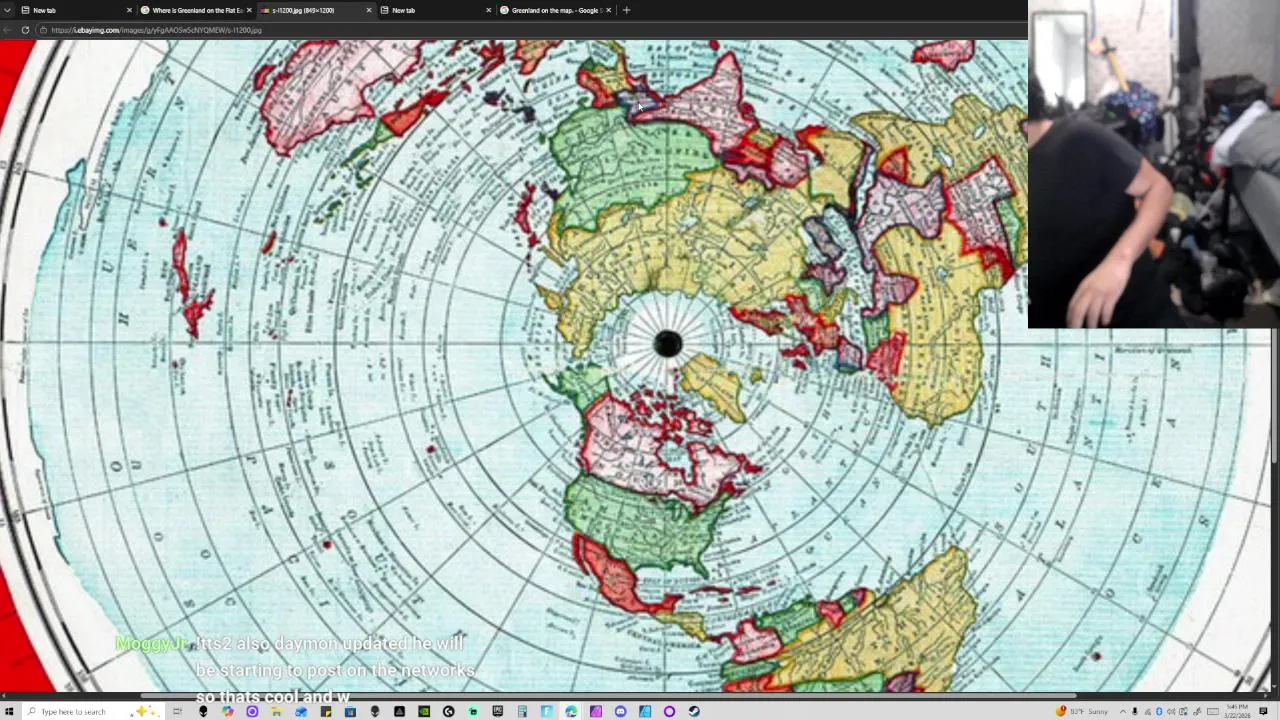The image size is (1280, 720).
Task: Click the microphone icon in system tray
Action: (x=1135, y=711)
